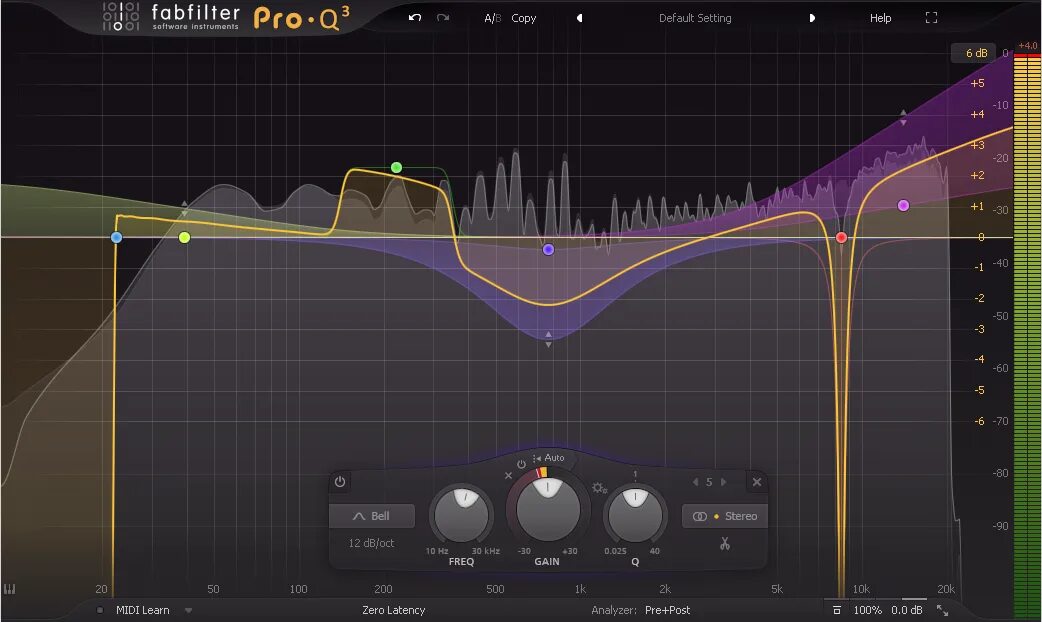
Task: Open the Bell filter shape dropdown
Action: [372, 516]
